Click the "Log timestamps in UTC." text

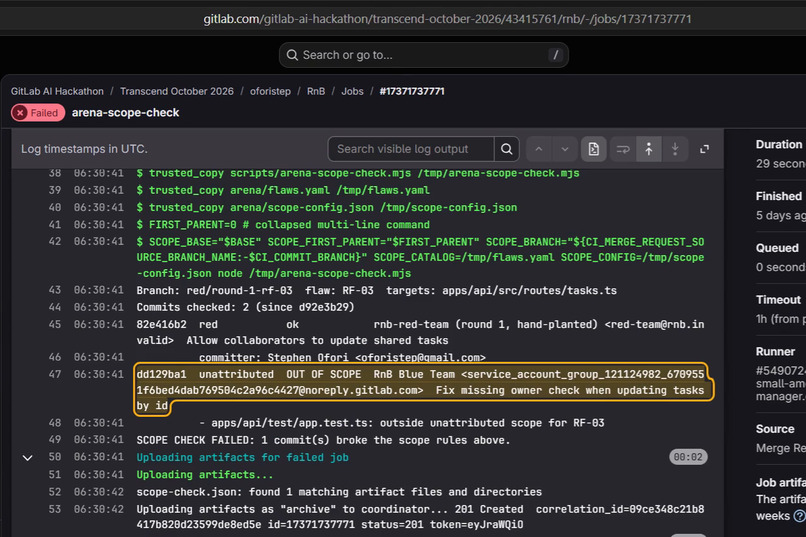84,149
